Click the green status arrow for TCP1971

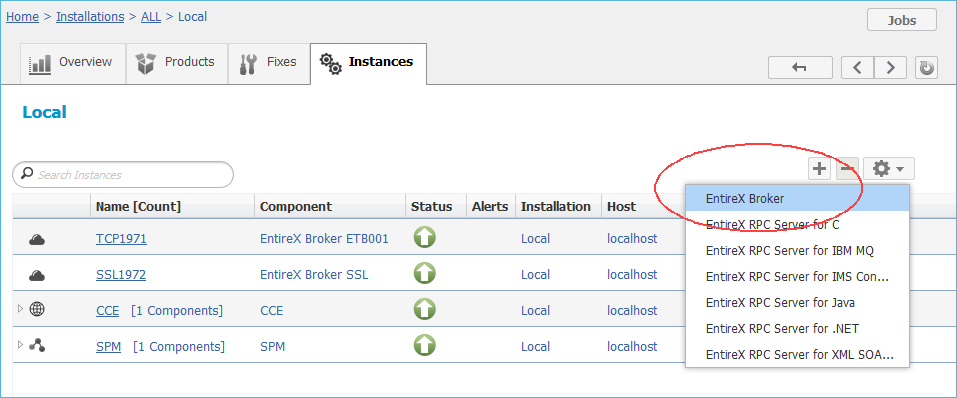[x=424, y=237]
